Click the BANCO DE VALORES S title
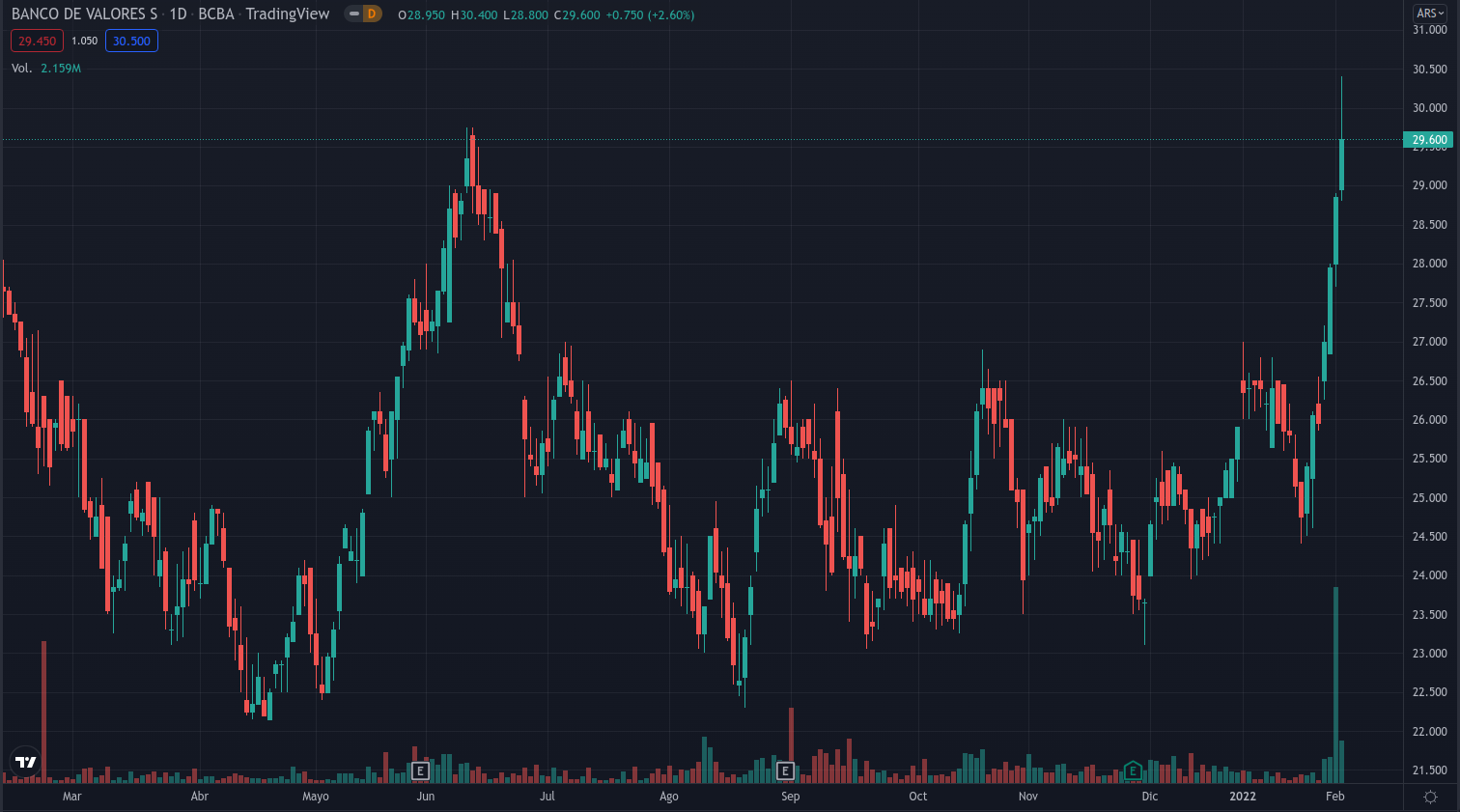Image resolution: width=1460 pixels, height=812 pixels. click(x=84, y=14)
